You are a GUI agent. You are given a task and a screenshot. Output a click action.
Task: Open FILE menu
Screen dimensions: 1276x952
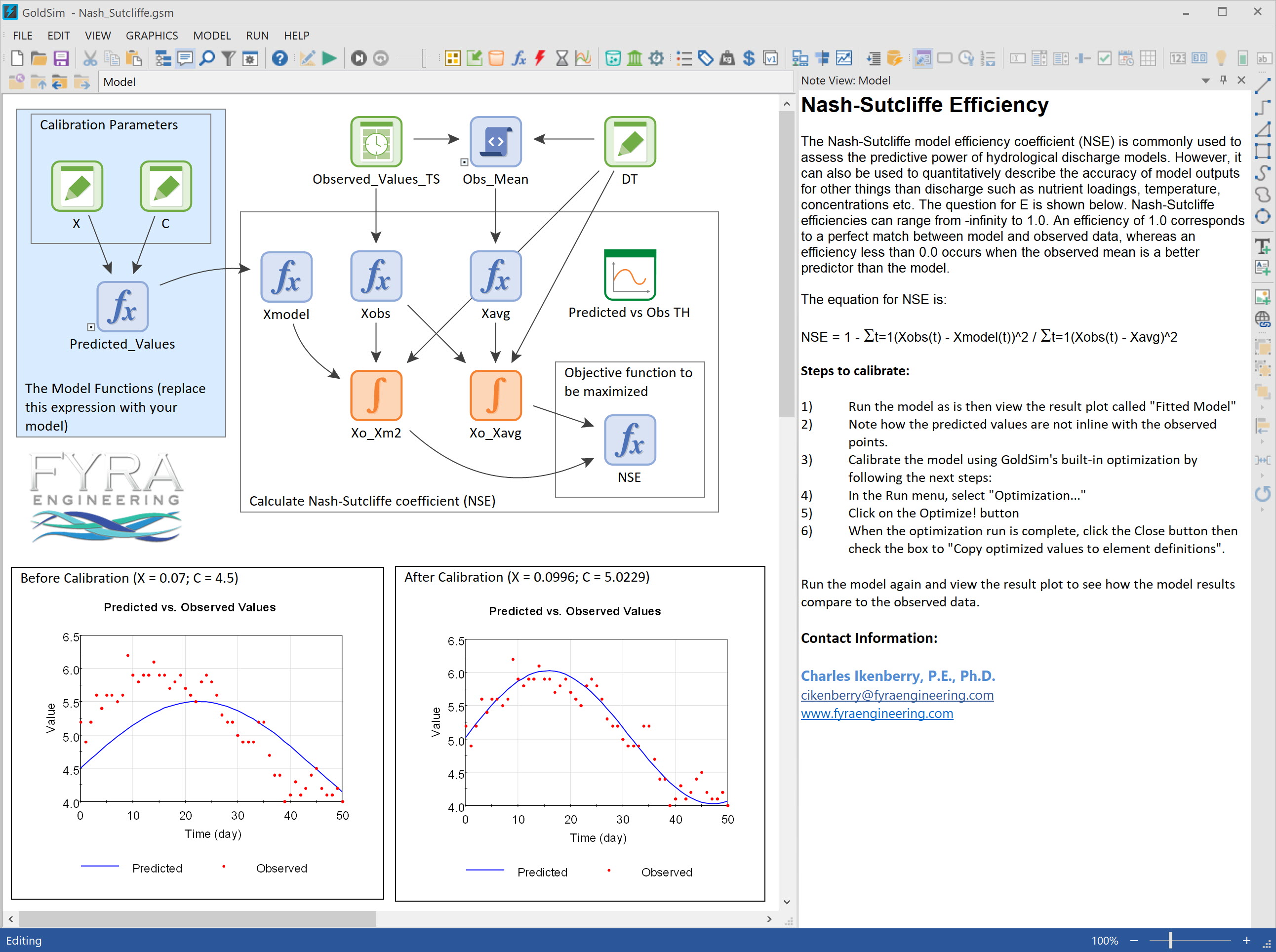point(23,36)
